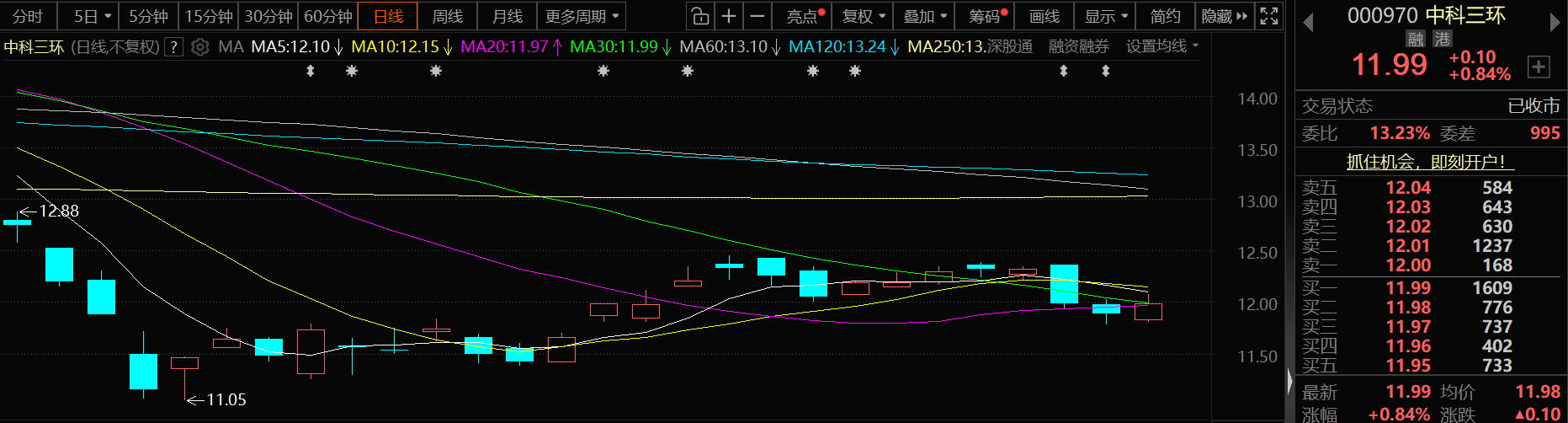Click the lock icon in the chart toolbar
The image size is (1568, 423).
pyautogui.click(x=699, y=16)
